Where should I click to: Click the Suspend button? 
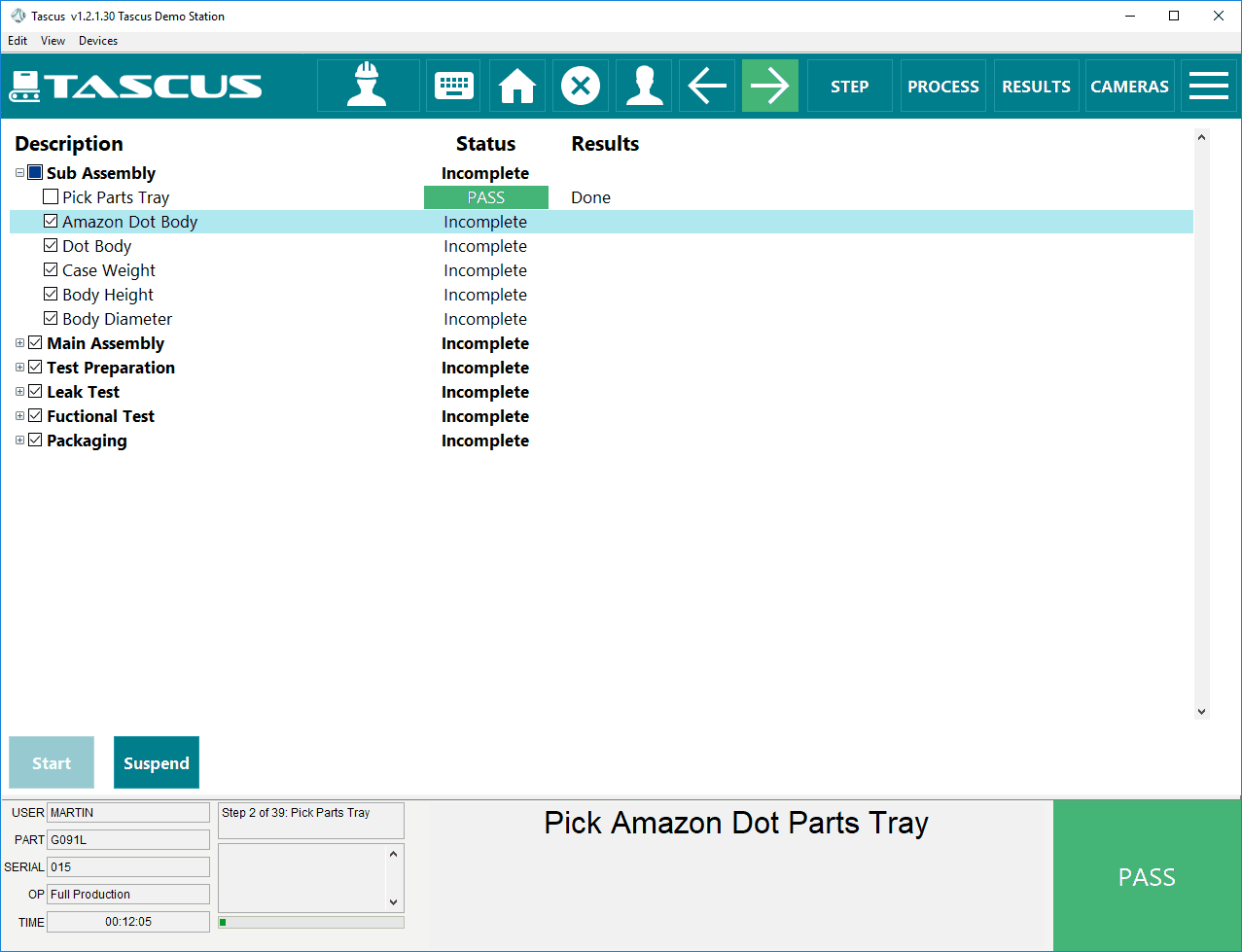point(157,762)
